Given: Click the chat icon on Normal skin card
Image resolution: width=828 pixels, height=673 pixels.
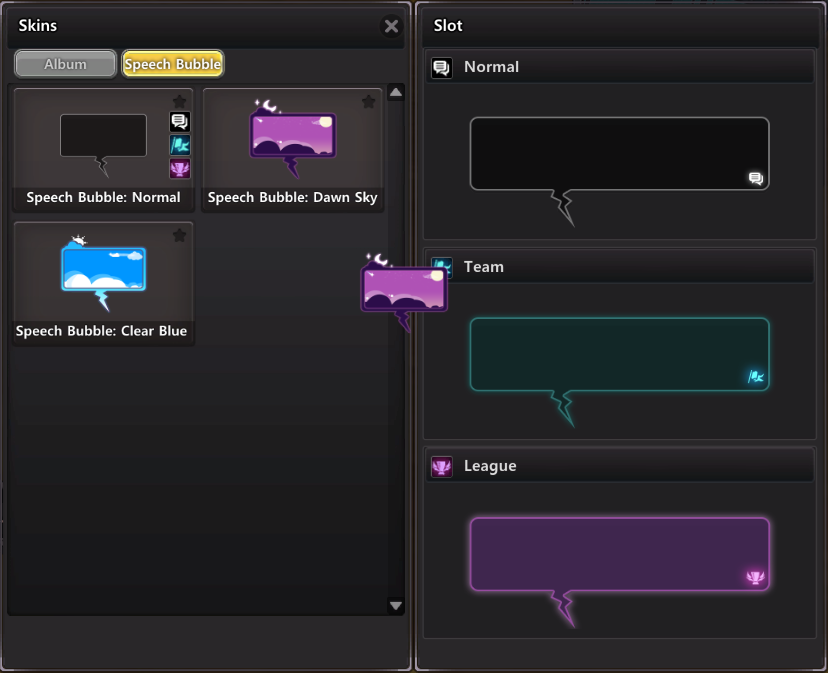Looking at the screenshot, I should coord(179,122).
